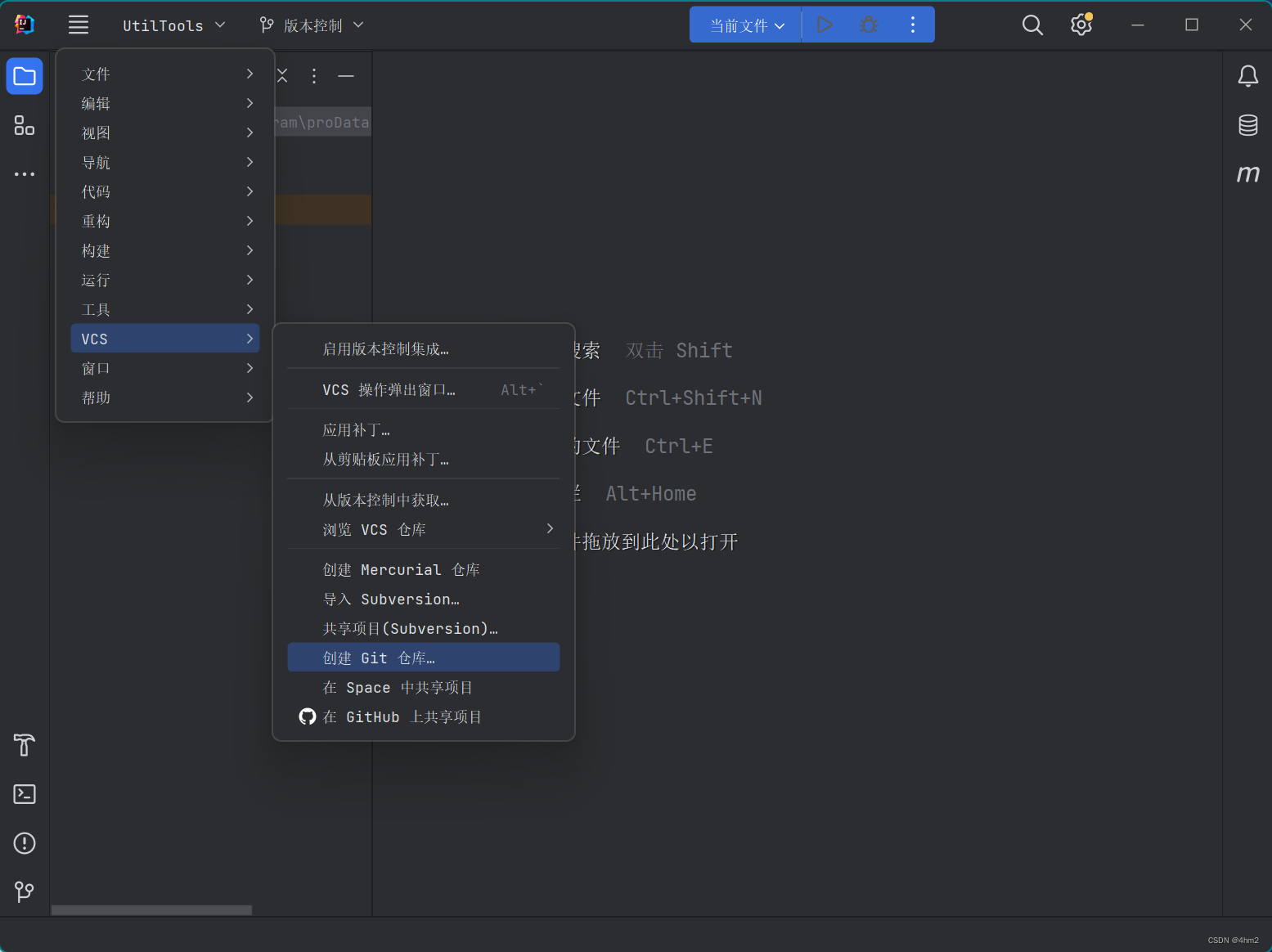
Task: Click the Search Everywhere magnifier
Action: 1032,25
